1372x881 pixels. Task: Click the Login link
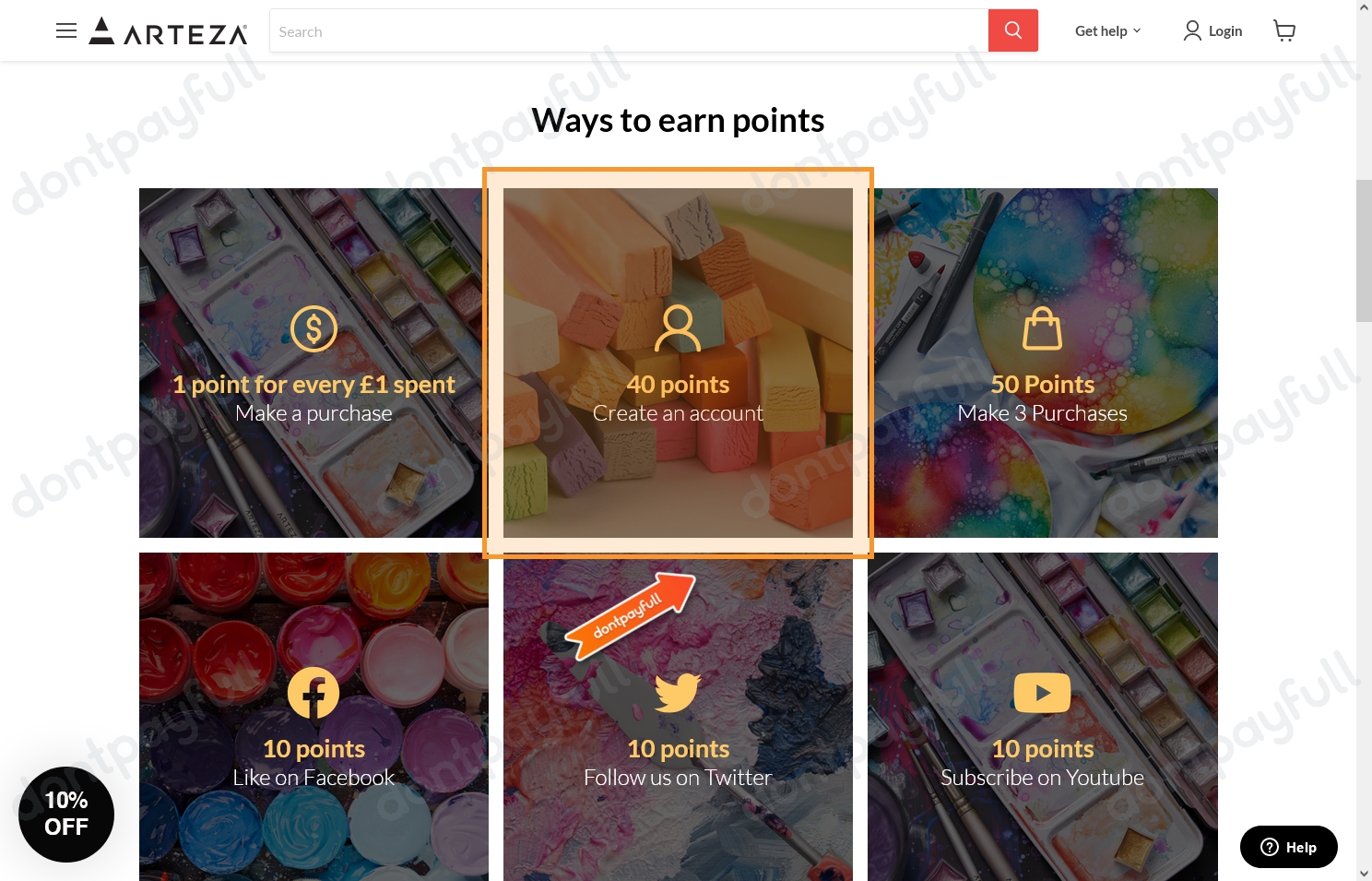1225,31
